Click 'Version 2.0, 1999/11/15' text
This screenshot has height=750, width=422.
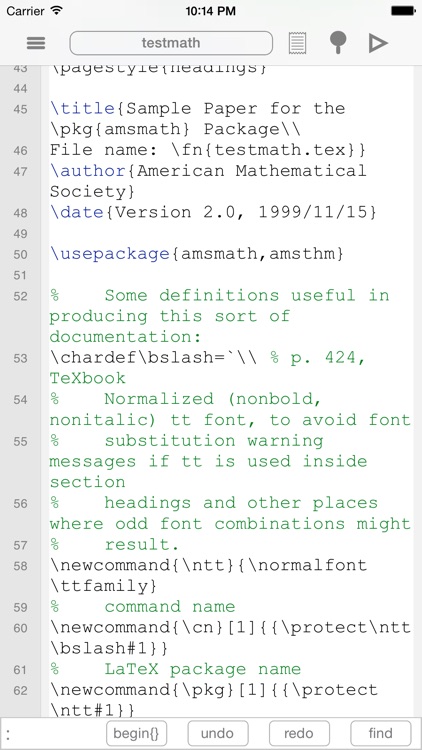241,212
